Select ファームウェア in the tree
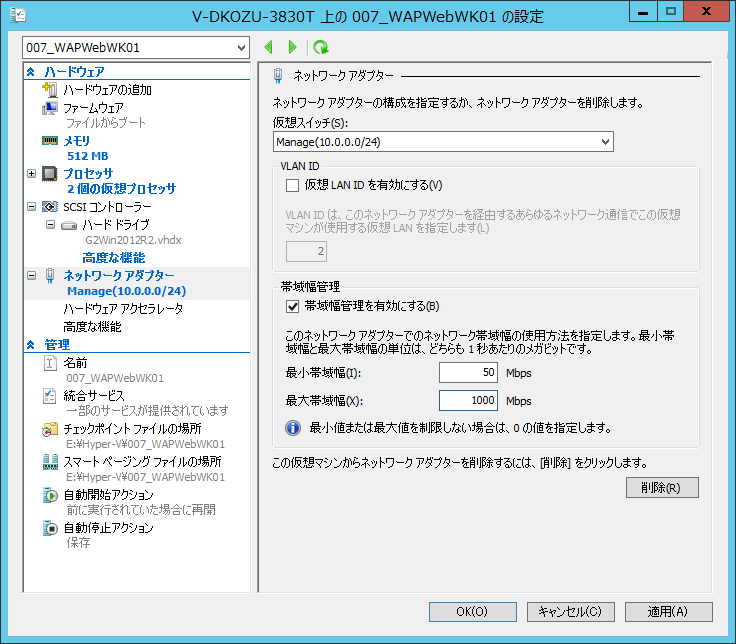The width and height of the screenshot is (736, 644). coord(93,108)
